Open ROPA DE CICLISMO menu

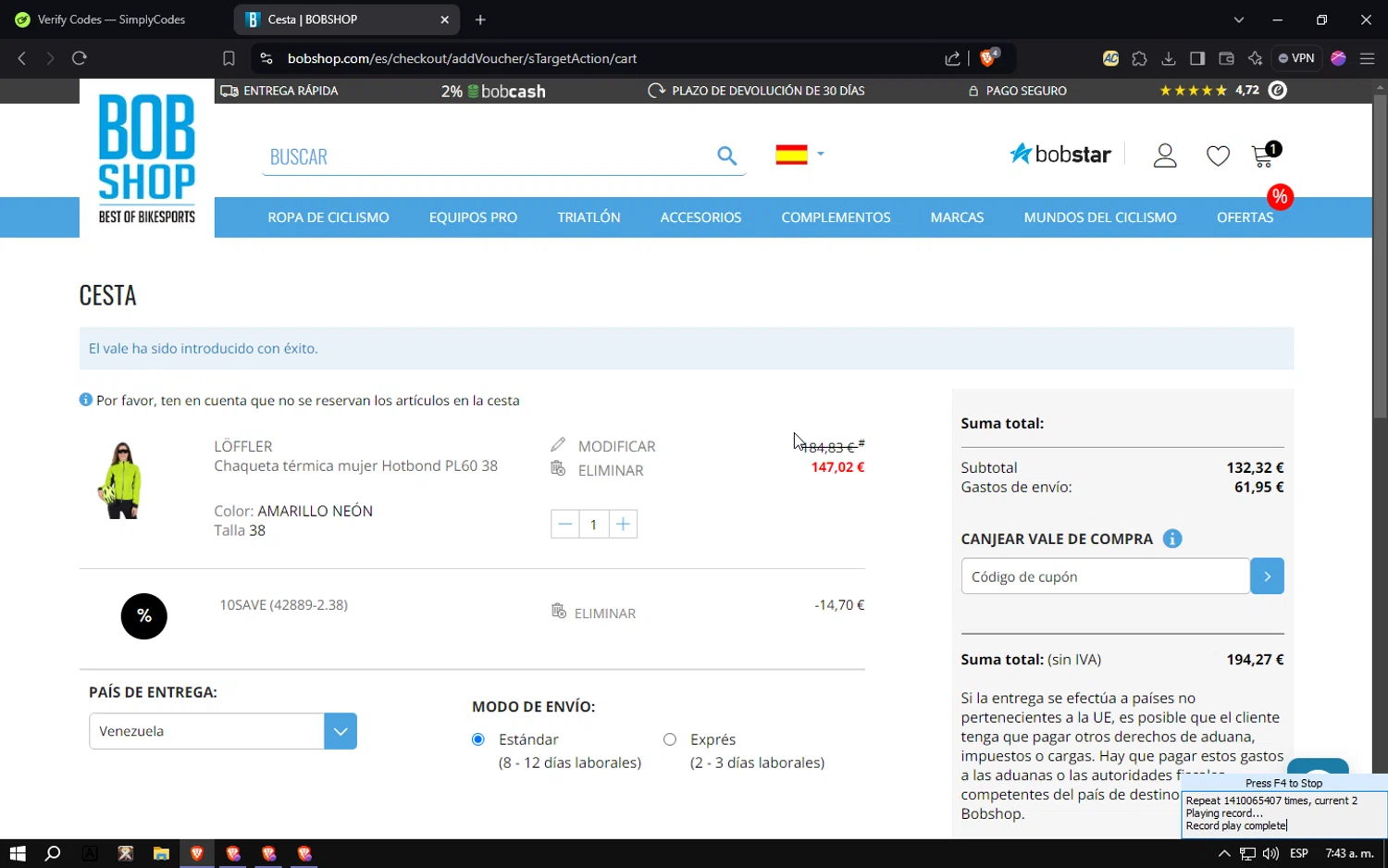[x=328, y=217]
